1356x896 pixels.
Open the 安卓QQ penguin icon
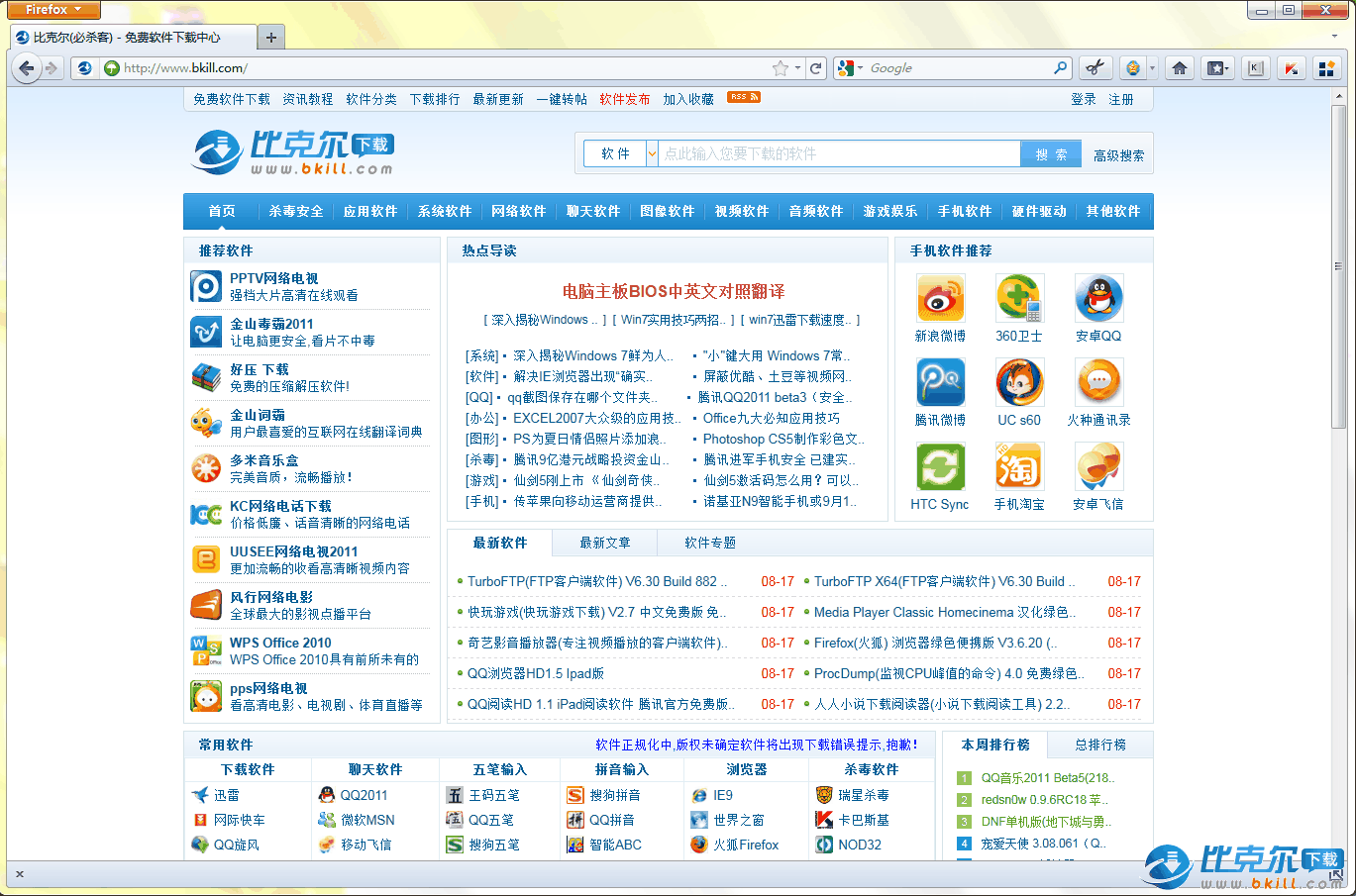(1098, 299)
